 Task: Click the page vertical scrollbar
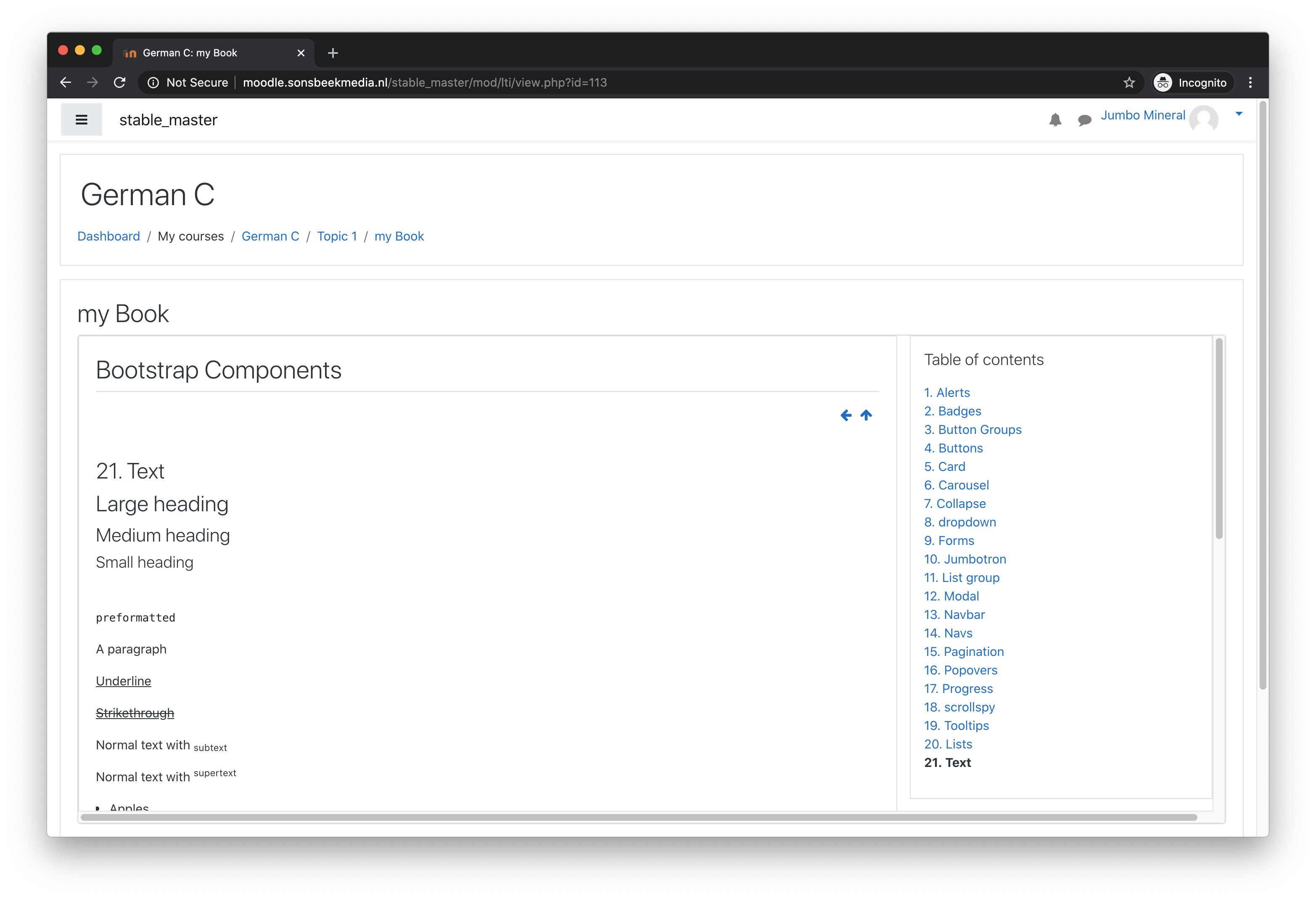1262,394
